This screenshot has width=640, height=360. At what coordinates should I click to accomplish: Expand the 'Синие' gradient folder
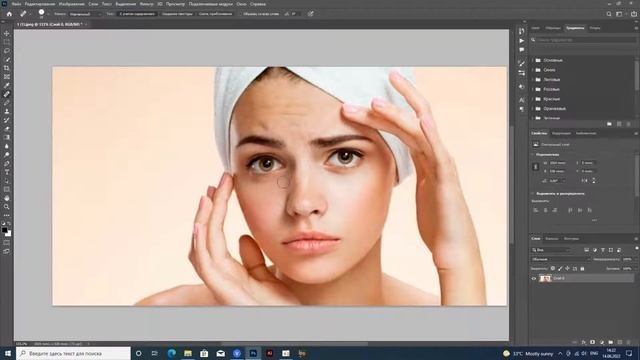533,70
